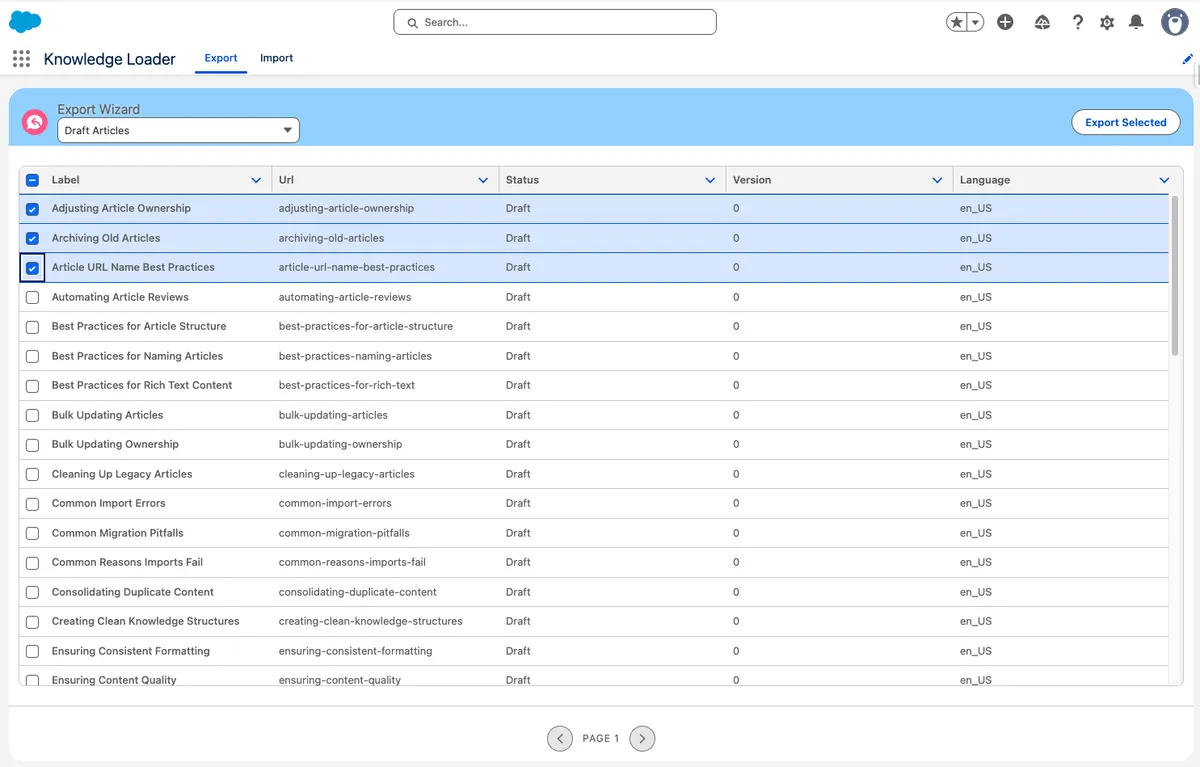Click the bulk-updating-articles url cell
The width and height of the screenshot is (1200, 767).
[x=333, y=415]
